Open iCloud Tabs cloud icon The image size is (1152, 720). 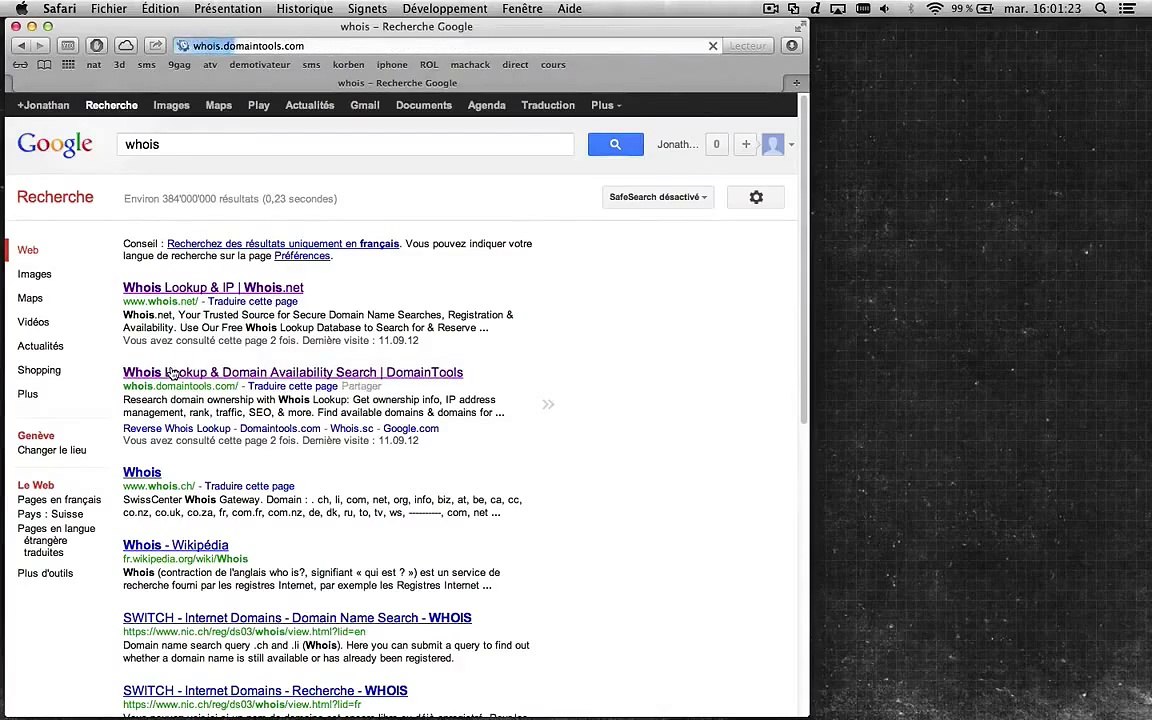pyautogui.click(x=126, y=46)
